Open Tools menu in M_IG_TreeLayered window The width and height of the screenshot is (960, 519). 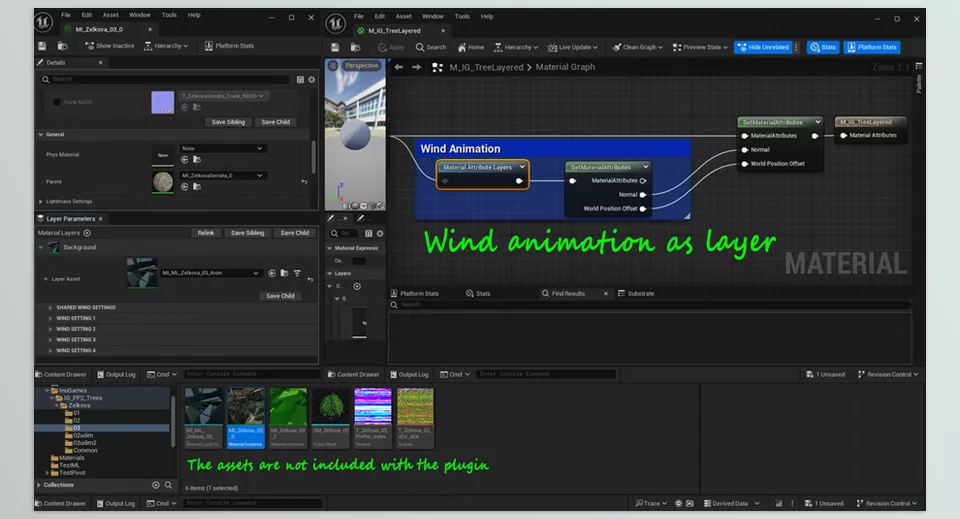tap(462, 17)
